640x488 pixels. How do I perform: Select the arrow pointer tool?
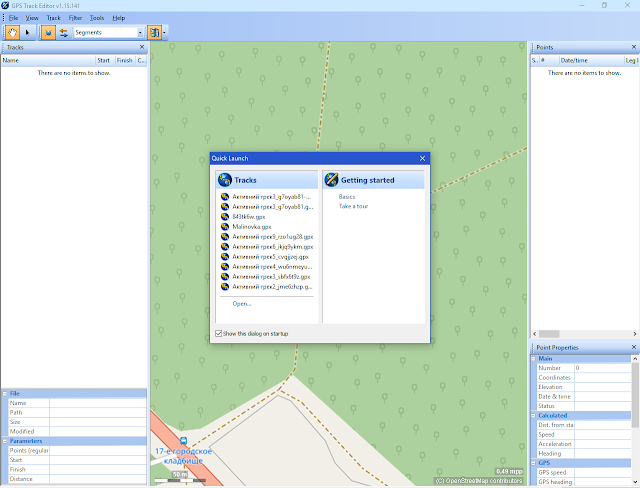click(x=27, y=33)
